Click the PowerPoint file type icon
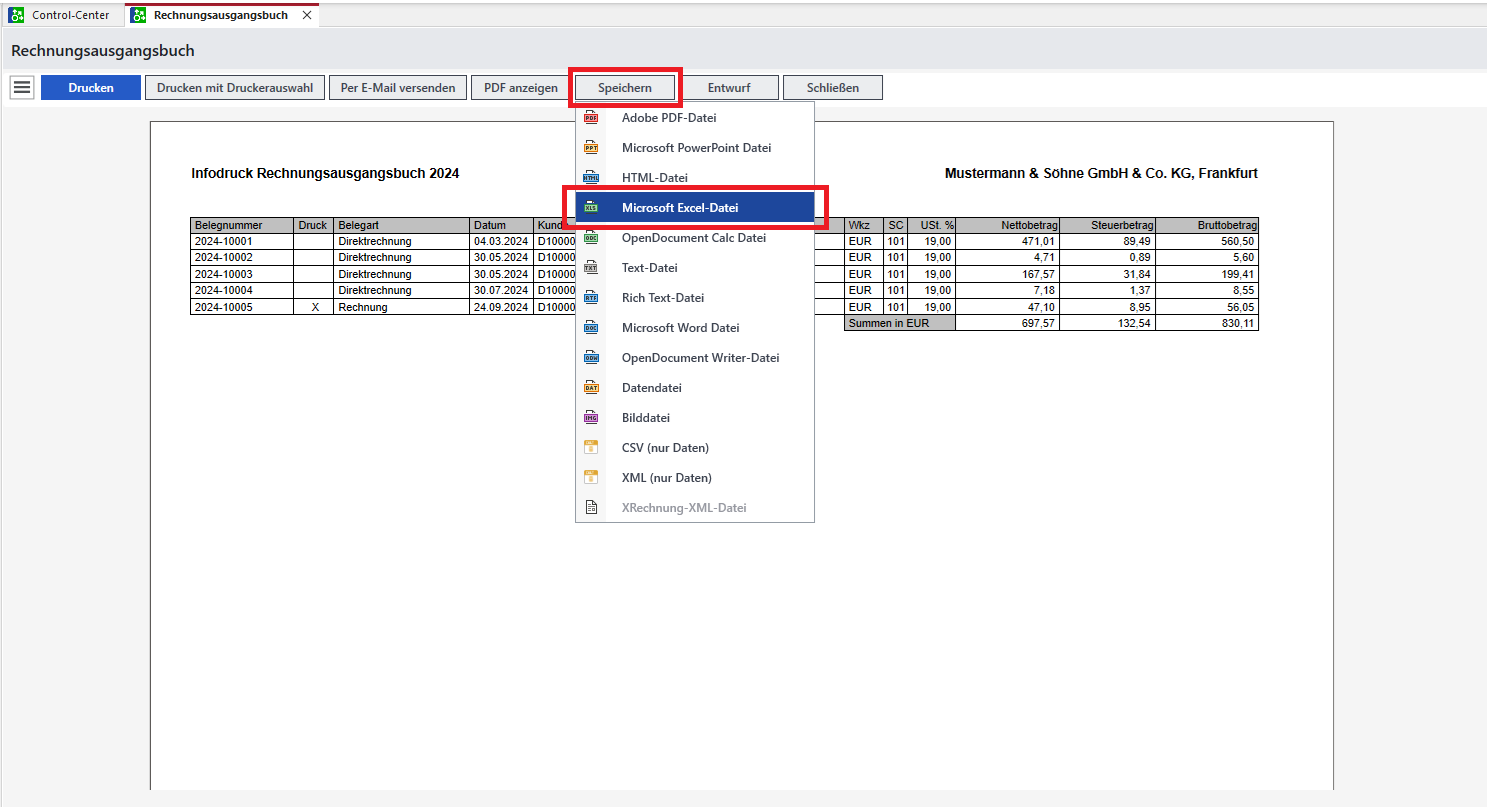Screen dimensions: 1487x807 tap(591, 148)
